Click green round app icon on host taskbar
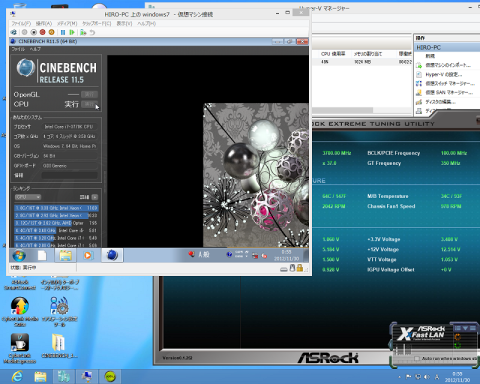Screen dimensions: 480x384 pyautogui.click(x=110, y=377)
